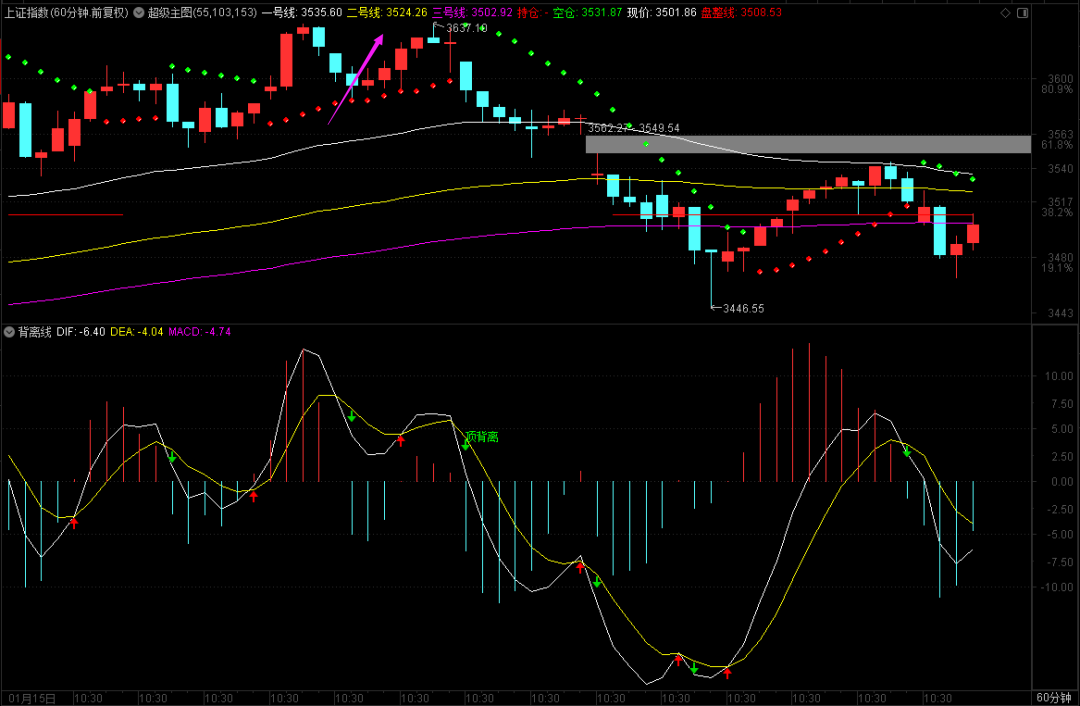The image size is (1080, 706).
Task: Click the DIF: -6.40 value
Action: [x=81, y=332]
